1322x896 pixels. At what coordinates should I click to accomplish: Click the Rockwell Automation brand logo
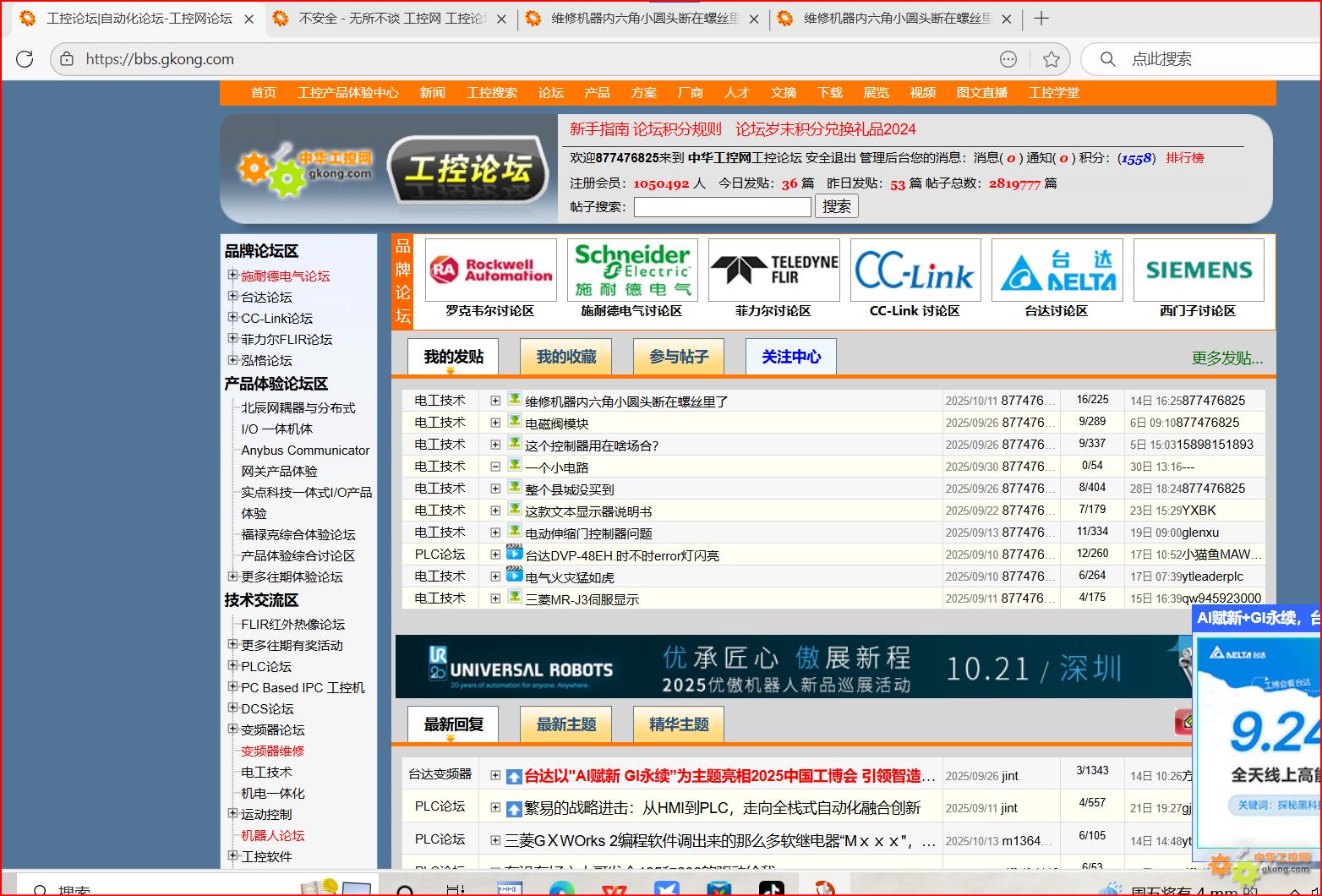tap(490, 270)
